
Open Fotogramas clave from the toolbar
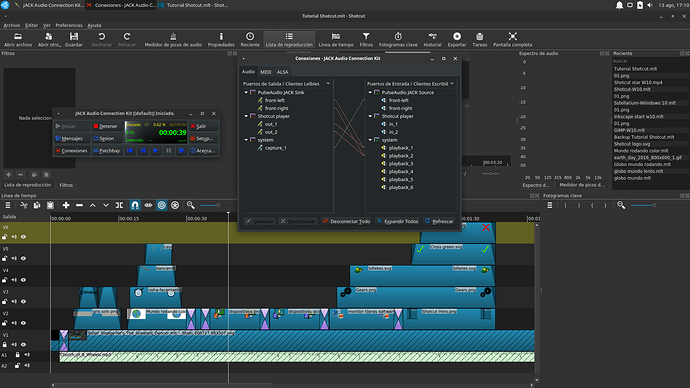click(398, 39)
